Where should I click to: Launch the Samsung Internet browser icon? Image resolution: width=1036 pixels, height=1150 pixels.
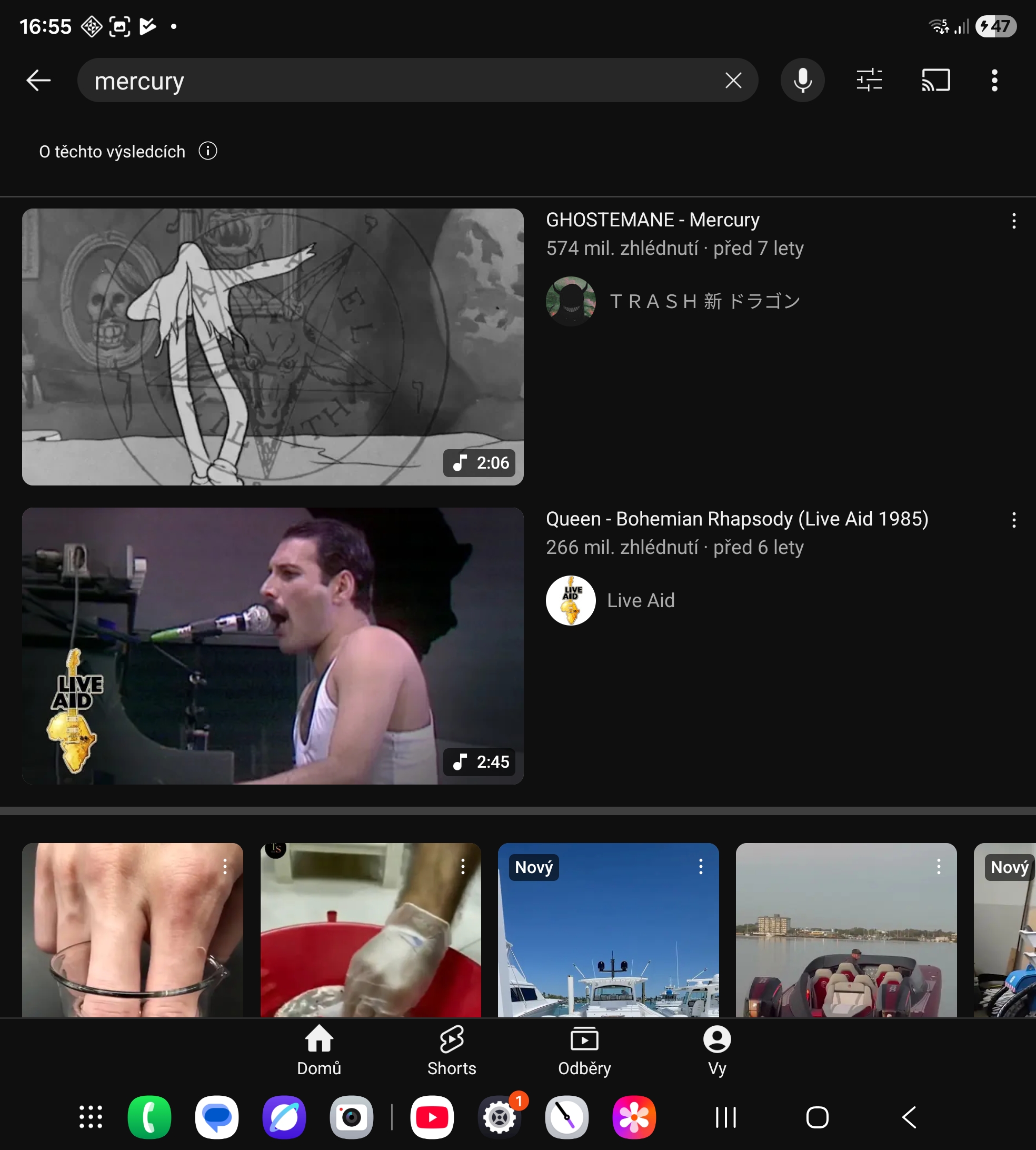click(x=284, y=1117)
